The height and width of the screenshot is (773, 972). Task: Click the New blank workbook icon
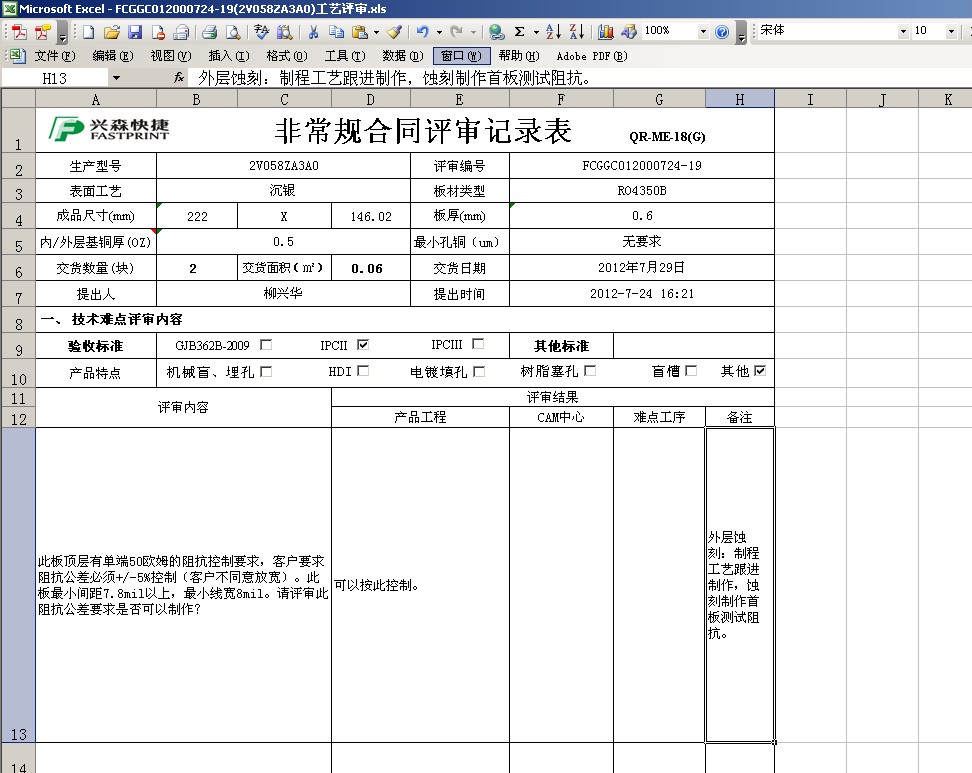(88, 32)
